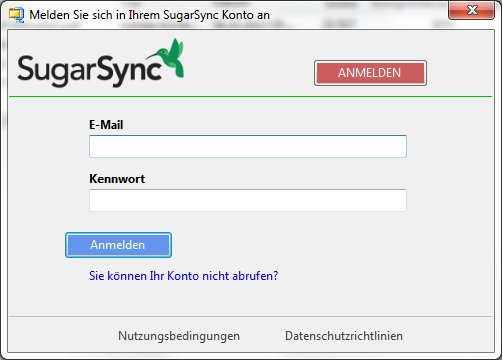The width and height of the screenshot is (503, 360).
Task: Focus the E-Mail input field
Action: [248, 146]
